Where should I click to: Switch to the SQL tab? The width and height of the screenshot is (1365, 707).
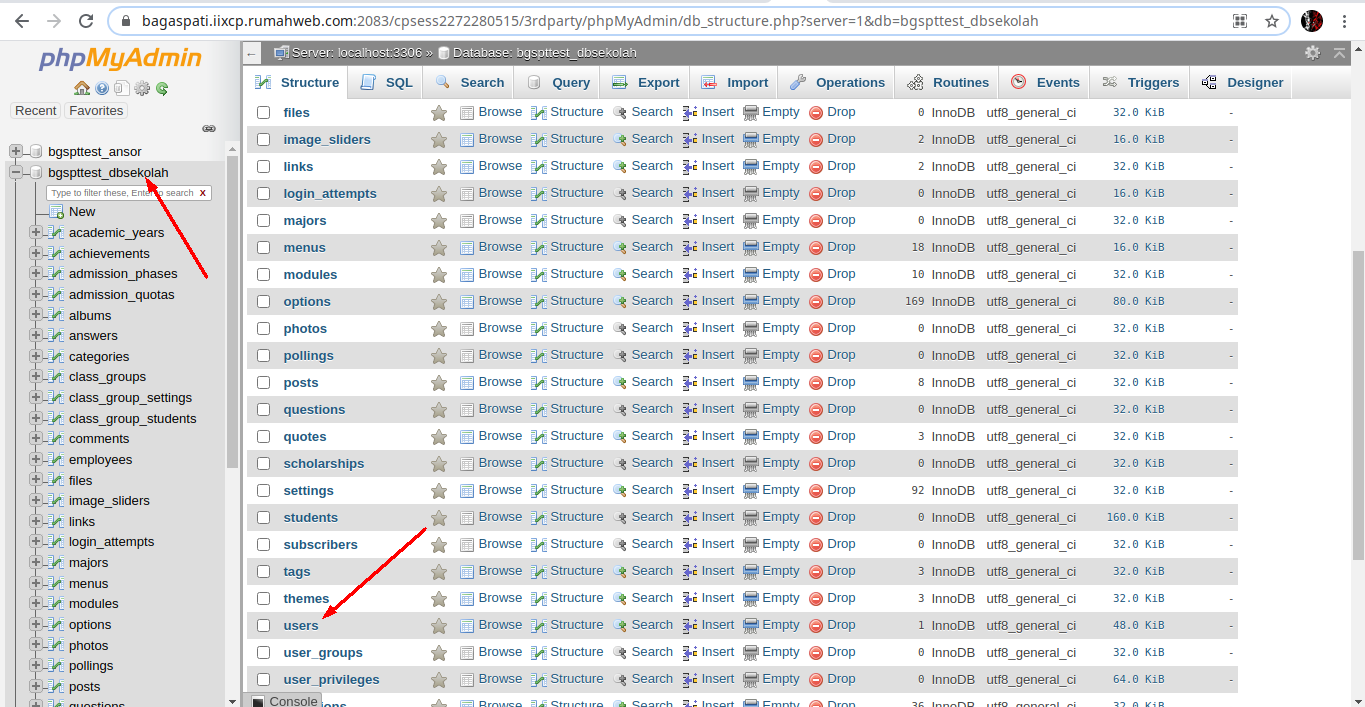386,83
